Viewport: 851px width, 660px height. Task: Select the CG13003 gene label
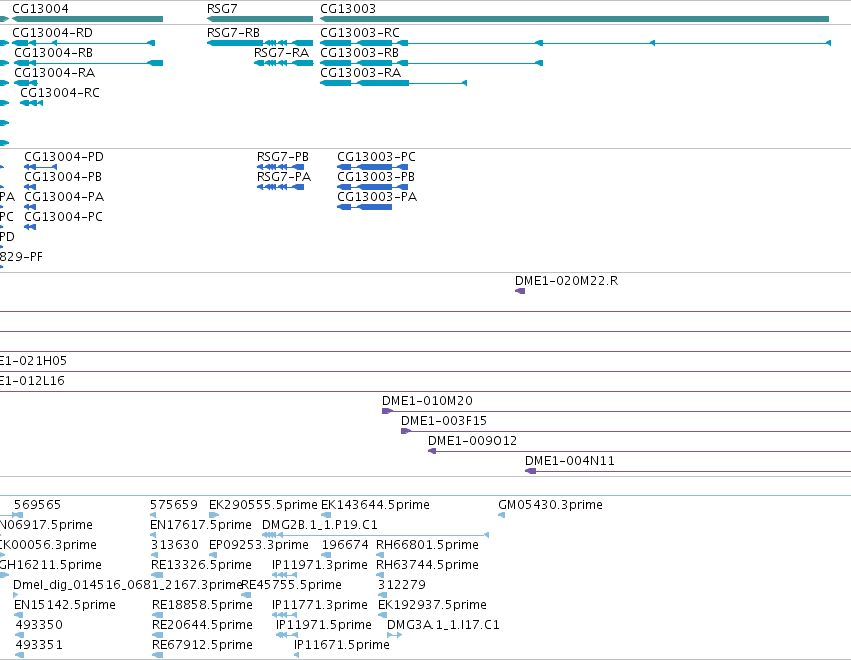(348, 9)
